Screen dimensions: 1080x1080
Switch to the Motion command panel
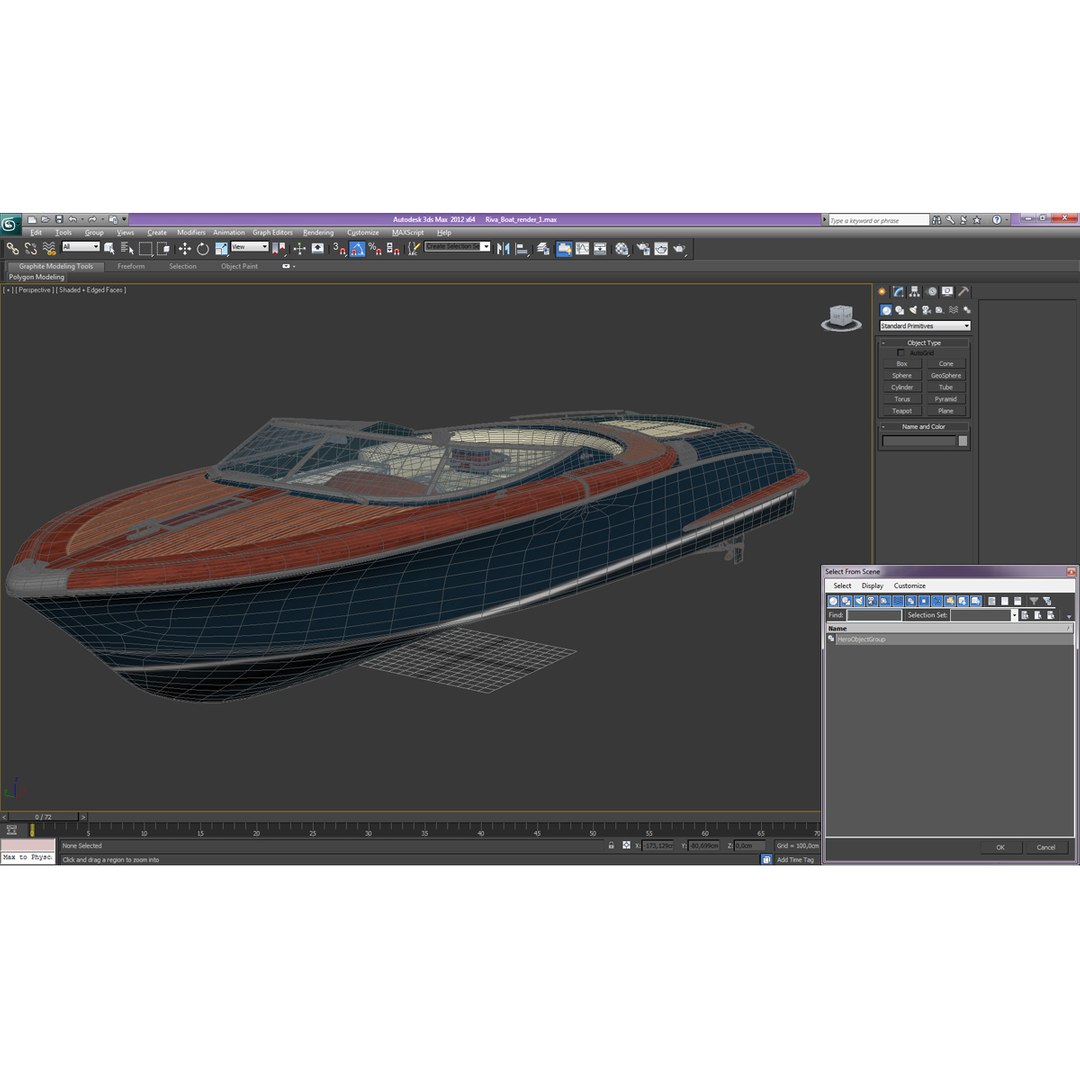tap(931, 291)
